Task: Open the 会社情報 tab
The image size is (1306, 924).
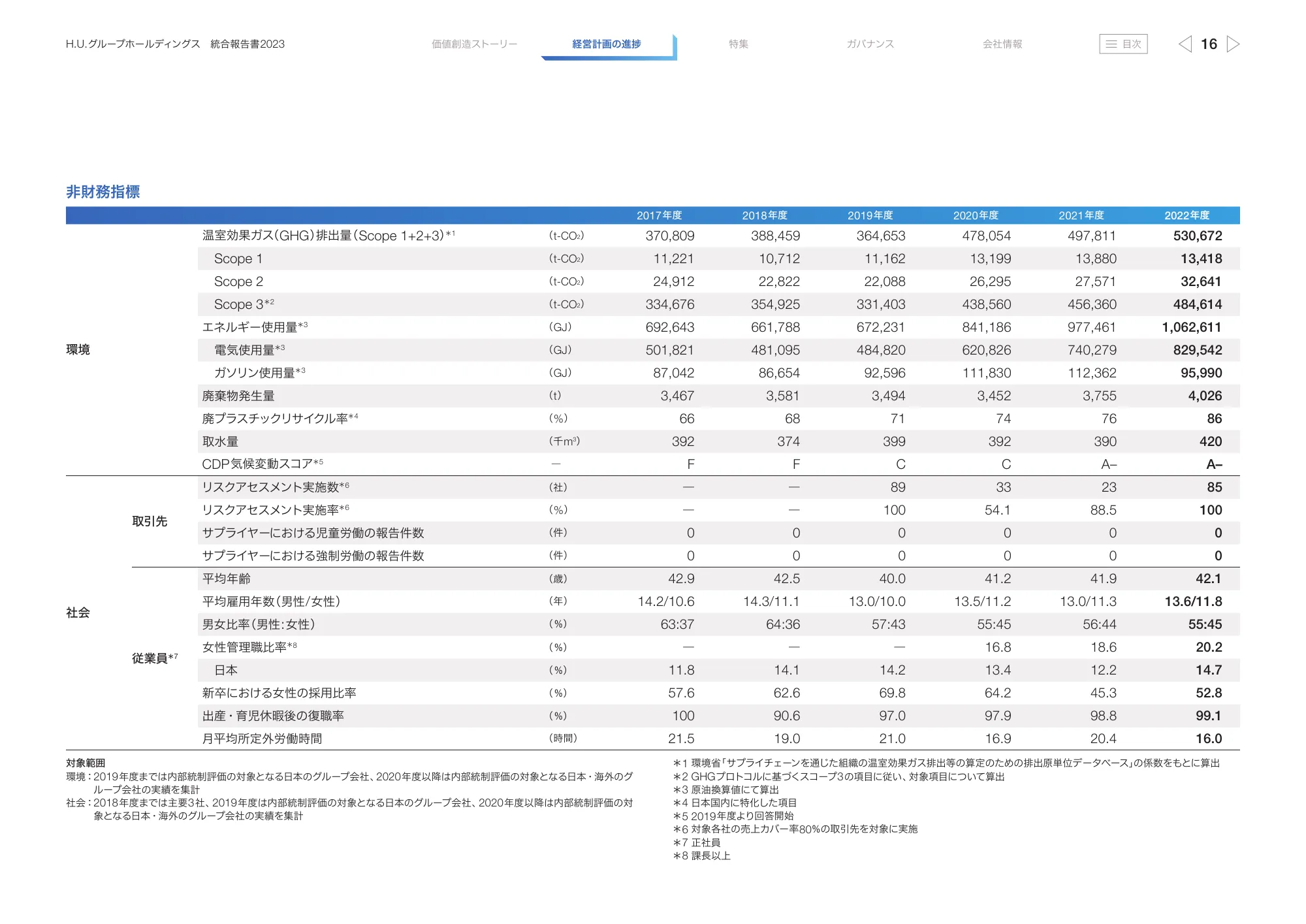Action: click(x=1002, y=44)
